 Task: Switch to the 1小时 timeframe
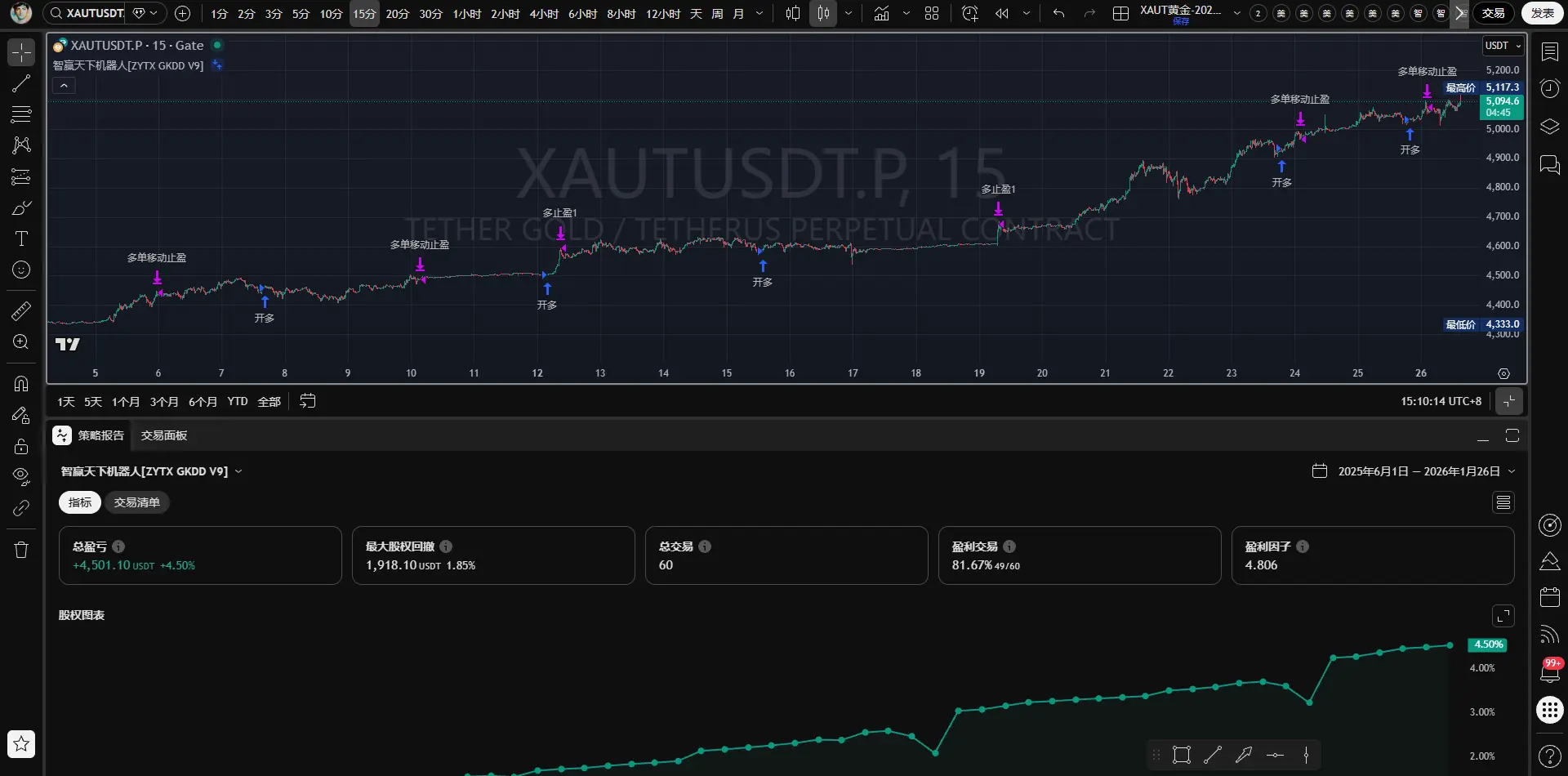(x=467, y=13)
